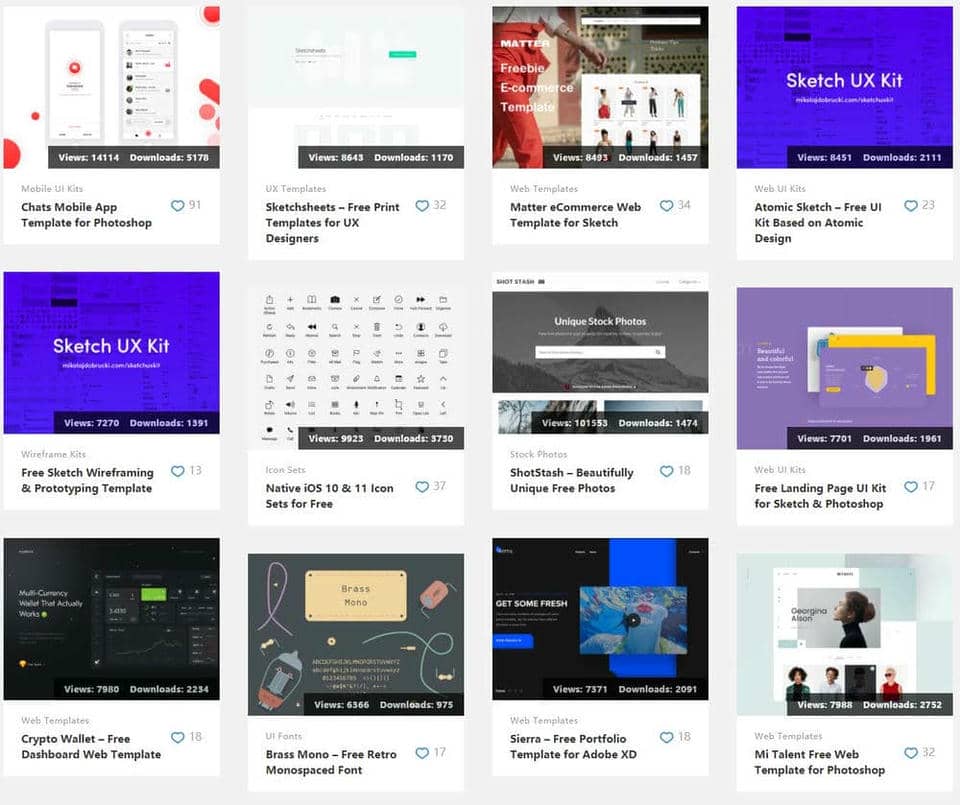Open the Sierra Free Portfolio Template title
The height and width of the screenshot is (805, 960).
[x=568, y=746]
